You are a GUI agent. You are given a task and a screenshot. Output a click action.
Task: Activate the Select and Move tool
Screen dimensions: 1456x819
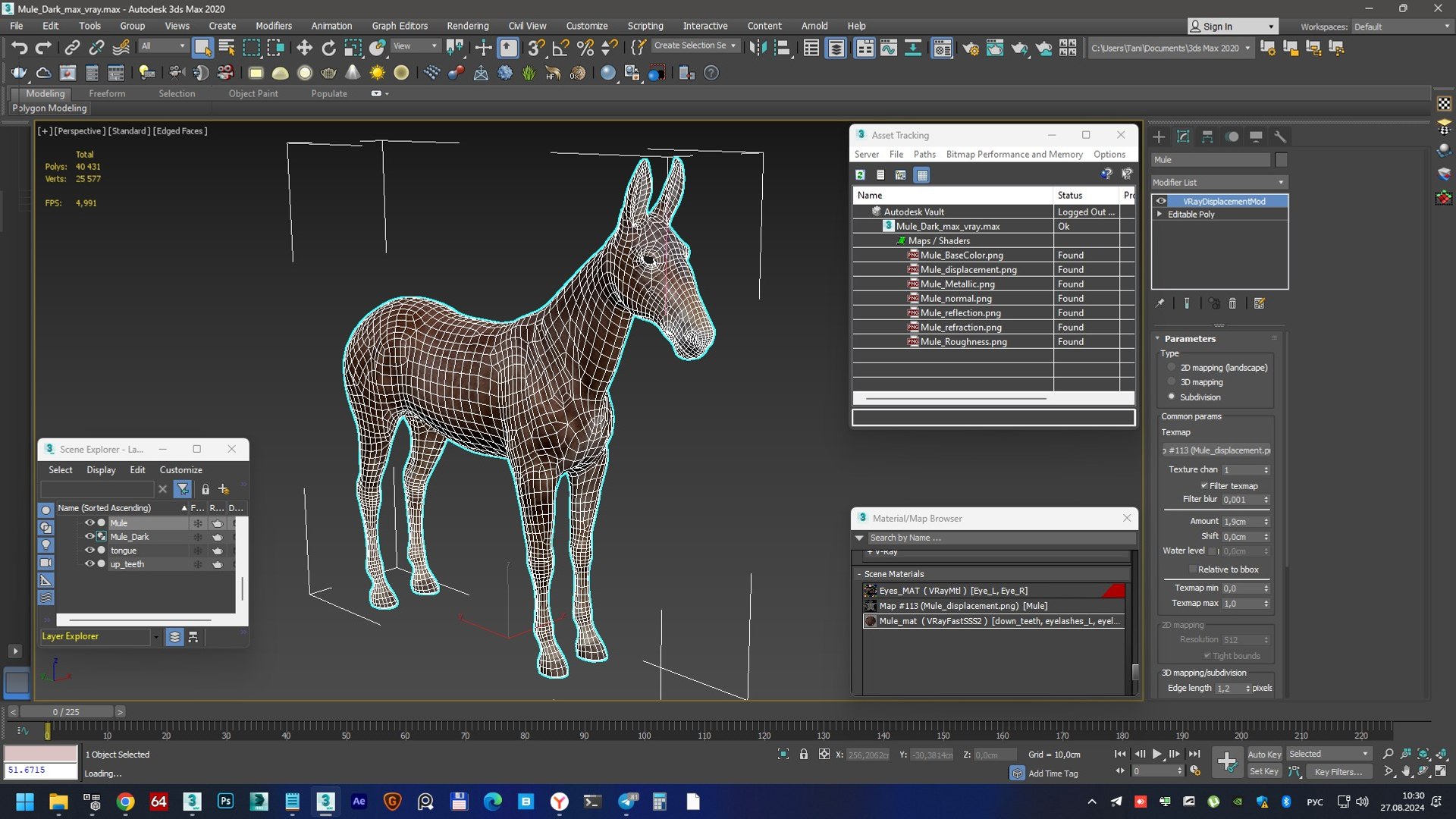[x=304, y=48]
